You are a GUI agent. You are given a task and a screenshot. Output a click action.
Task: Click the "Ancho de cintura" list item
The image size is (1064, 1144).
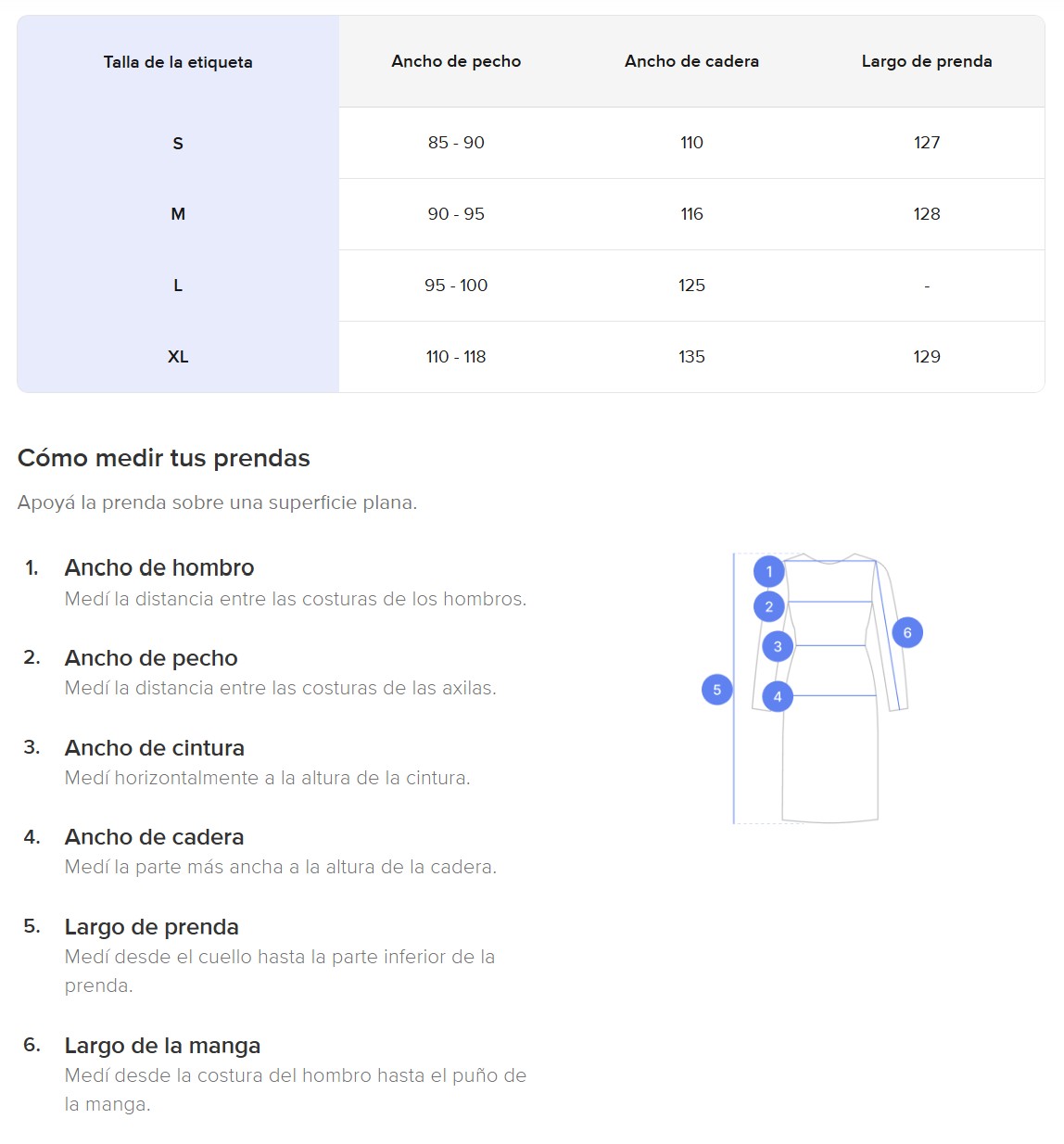click(x=155, y=748)
